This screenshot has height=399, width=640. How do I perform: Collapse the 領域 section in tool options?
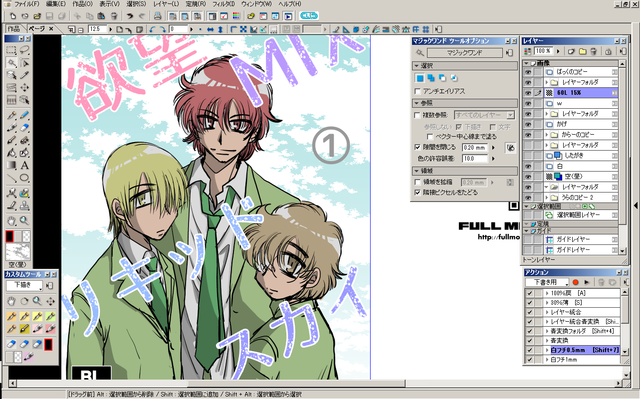416,171
